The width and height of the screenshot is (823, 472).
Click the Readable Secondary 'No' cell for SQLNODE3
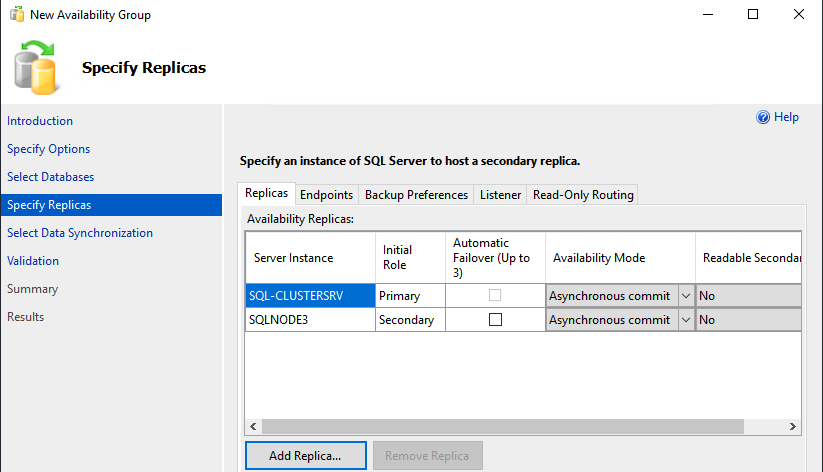coord(748,320)
